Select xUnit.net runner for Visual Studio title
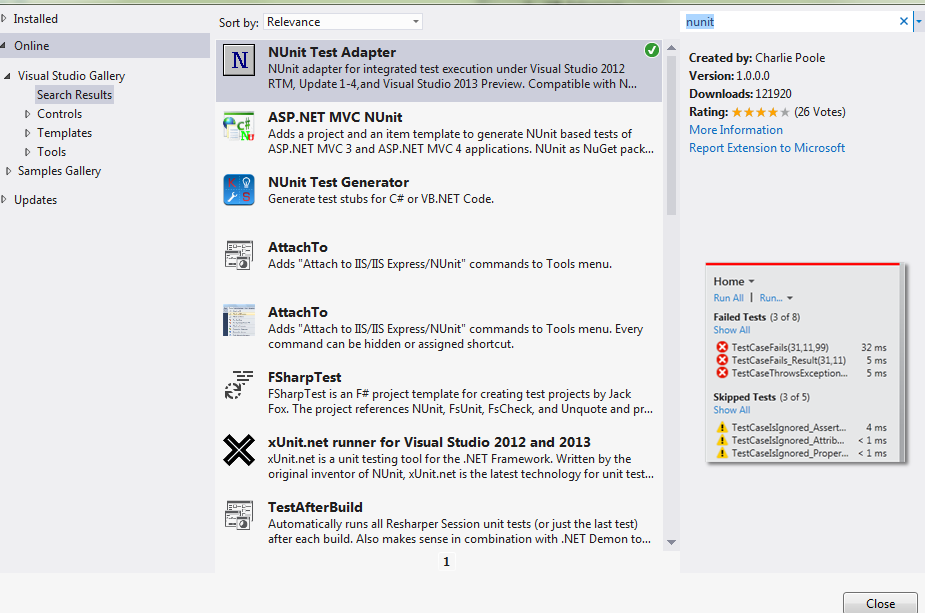This screenshot has width=925, height=613. pyautogui.click(x=429, y=442)
